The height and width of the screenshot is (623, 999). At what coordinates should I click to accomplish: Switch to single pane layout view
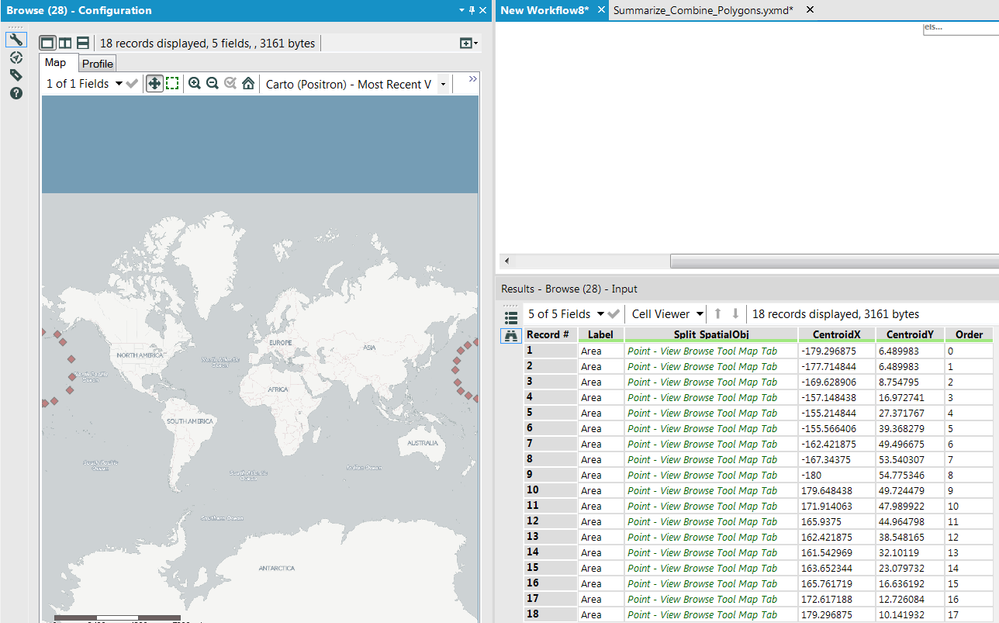(47, 43)
